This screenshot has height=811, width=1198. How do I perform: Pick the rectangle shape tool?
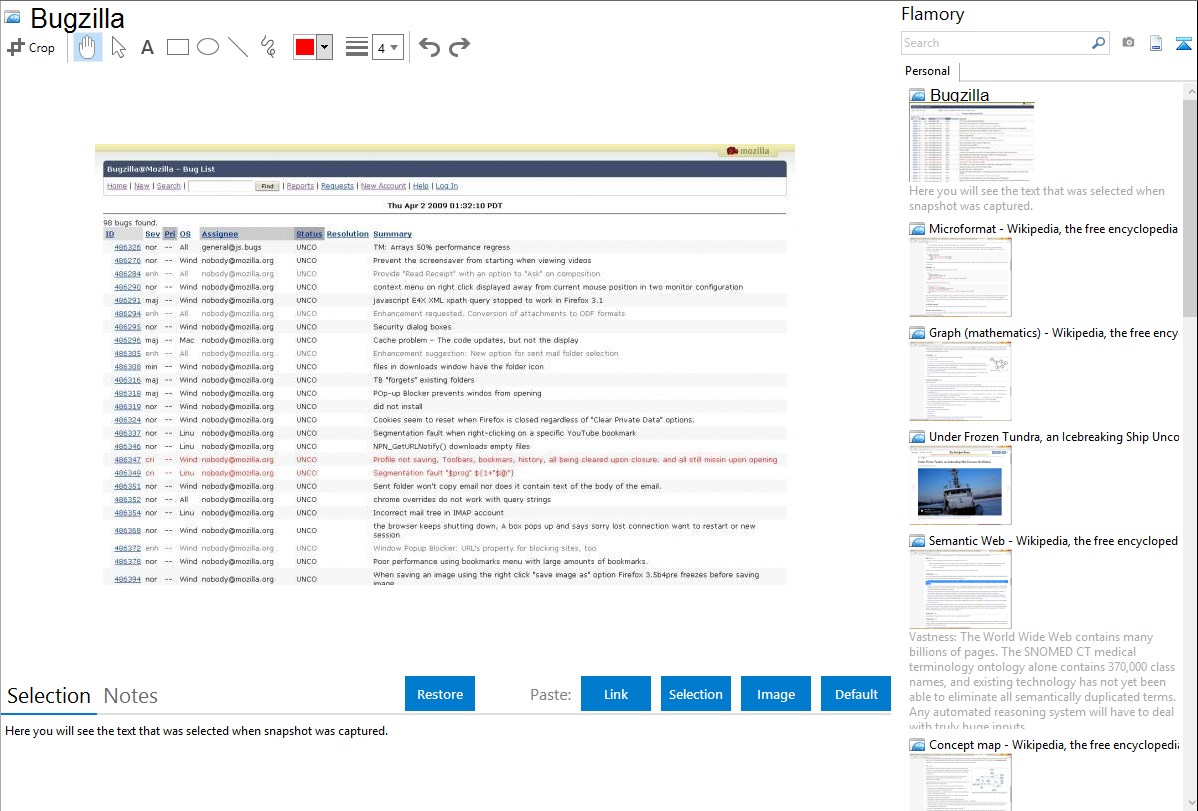click(x=178, y=47)
